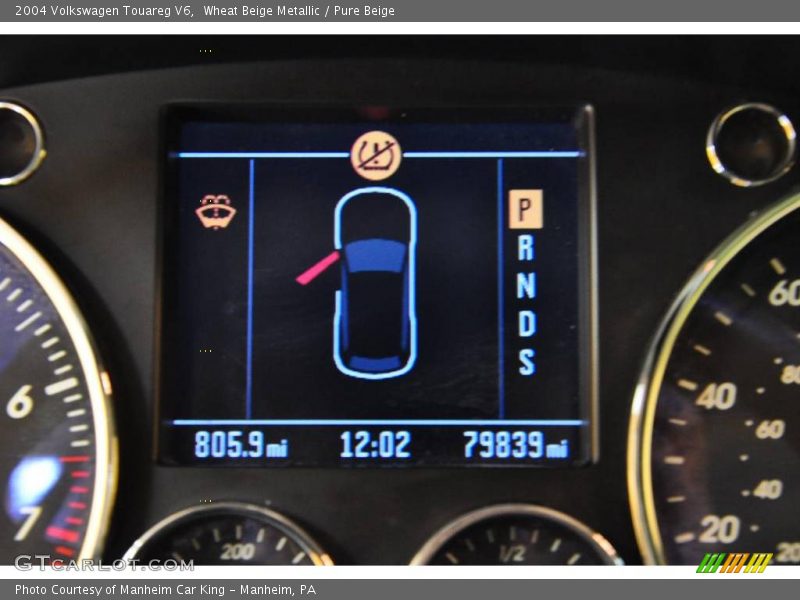Select the S gear letter
Viewport: 800px width, 600px height.
click(x=527, y=362)
